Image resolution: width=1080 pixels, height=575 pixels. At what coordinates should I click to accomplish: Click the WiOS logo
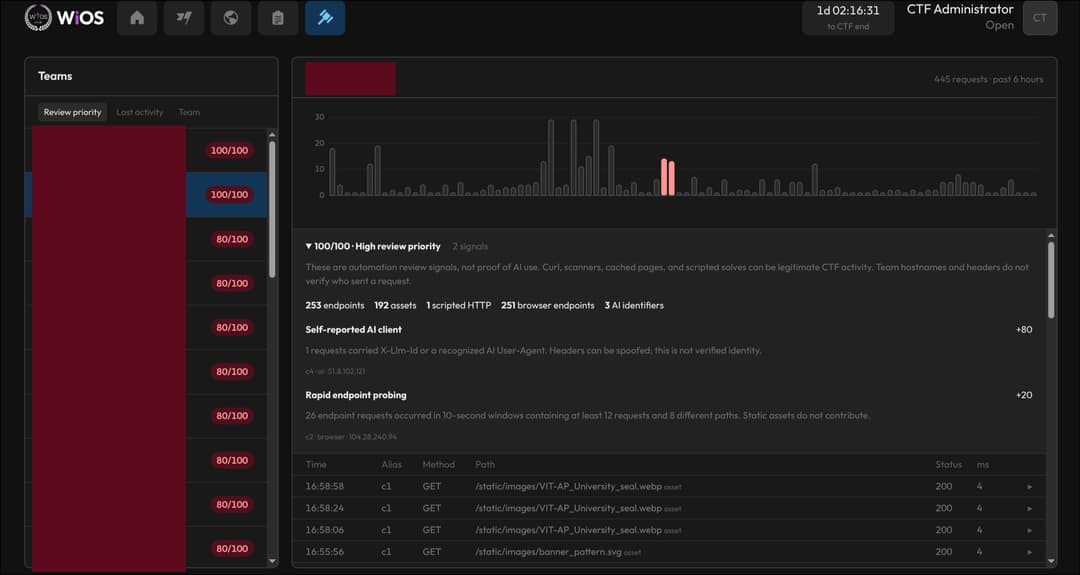pyautogui.click(x=64, y=18)
